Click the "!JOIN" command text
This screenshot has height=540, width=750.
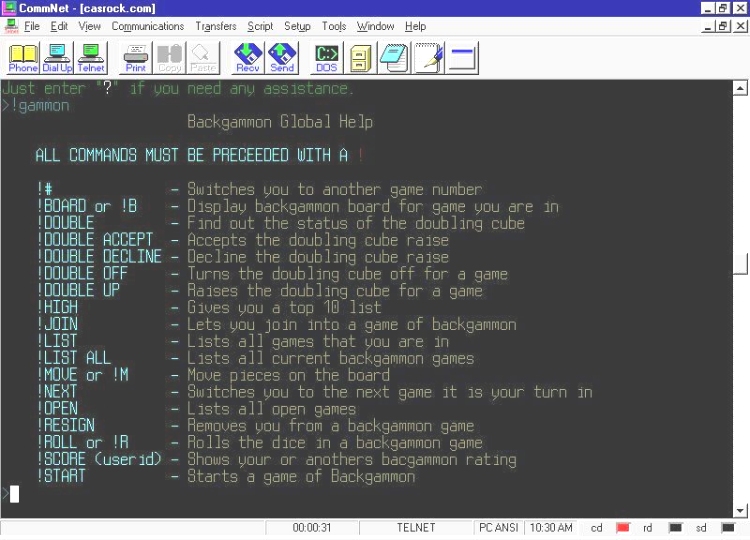[x=57, y=324]
